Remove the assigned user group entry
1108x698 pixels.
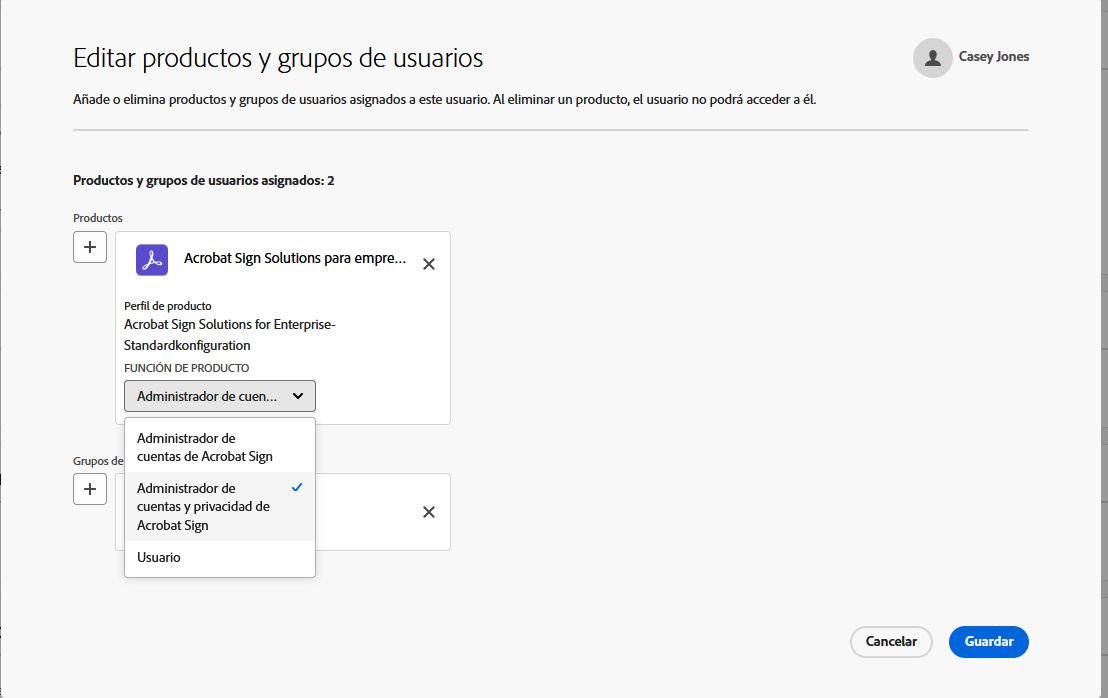click(428, 511)
